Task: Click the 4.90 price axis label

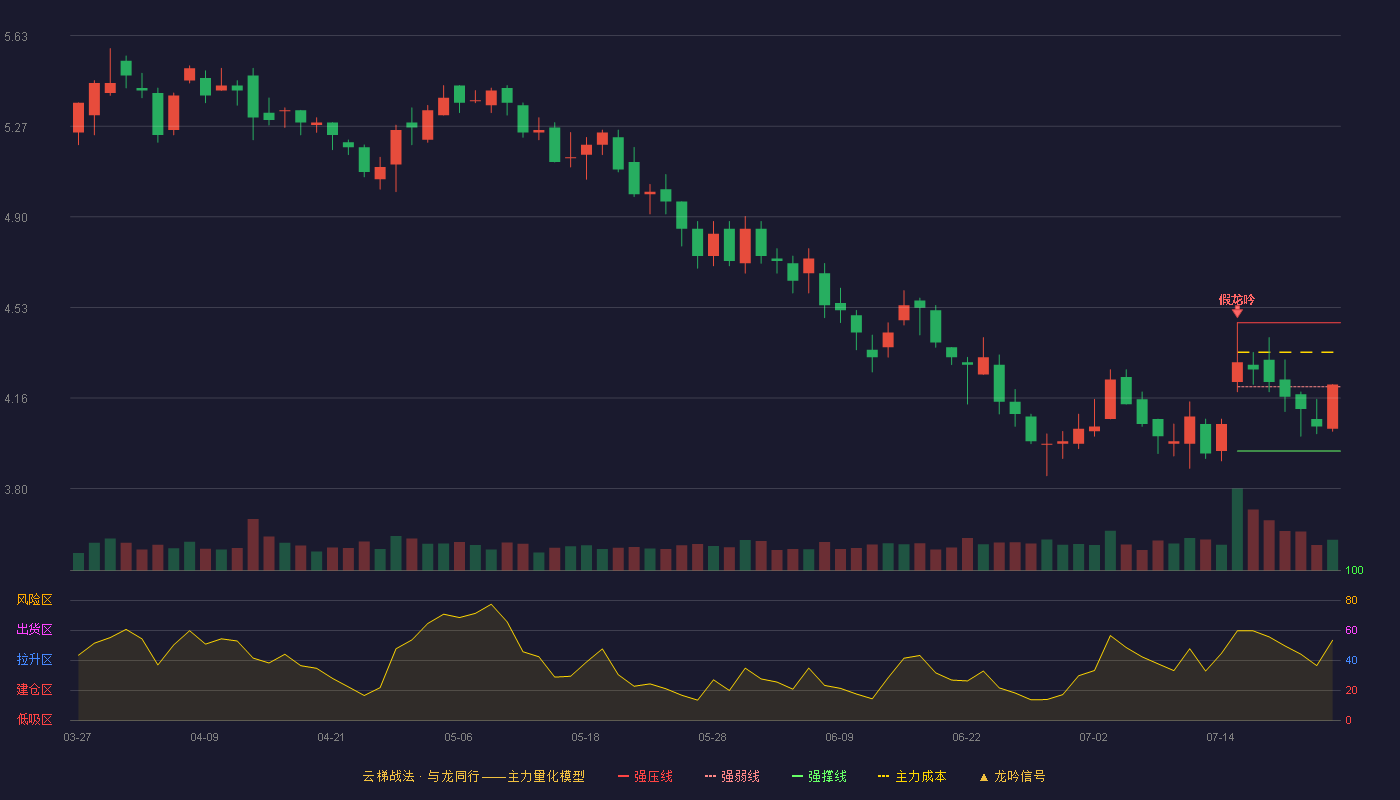Action: [16, 218]
